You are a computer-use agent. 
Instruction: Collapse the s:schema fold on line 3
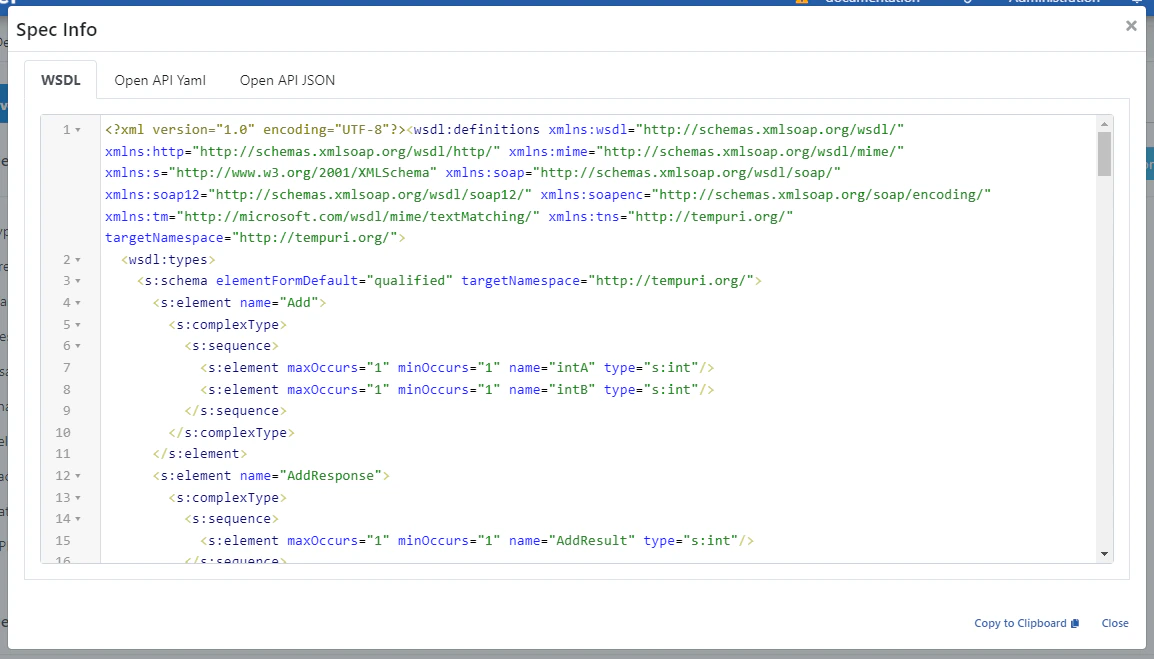tap(76, 280)
